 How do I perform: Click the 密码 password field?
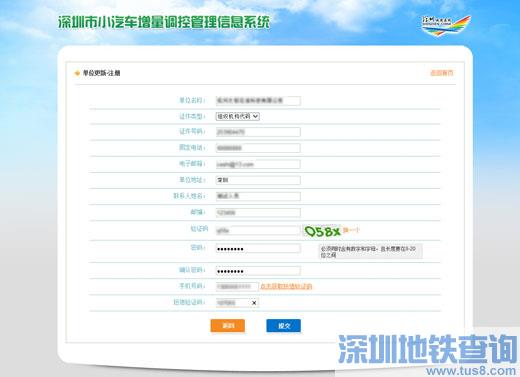[x=258, y=249]
